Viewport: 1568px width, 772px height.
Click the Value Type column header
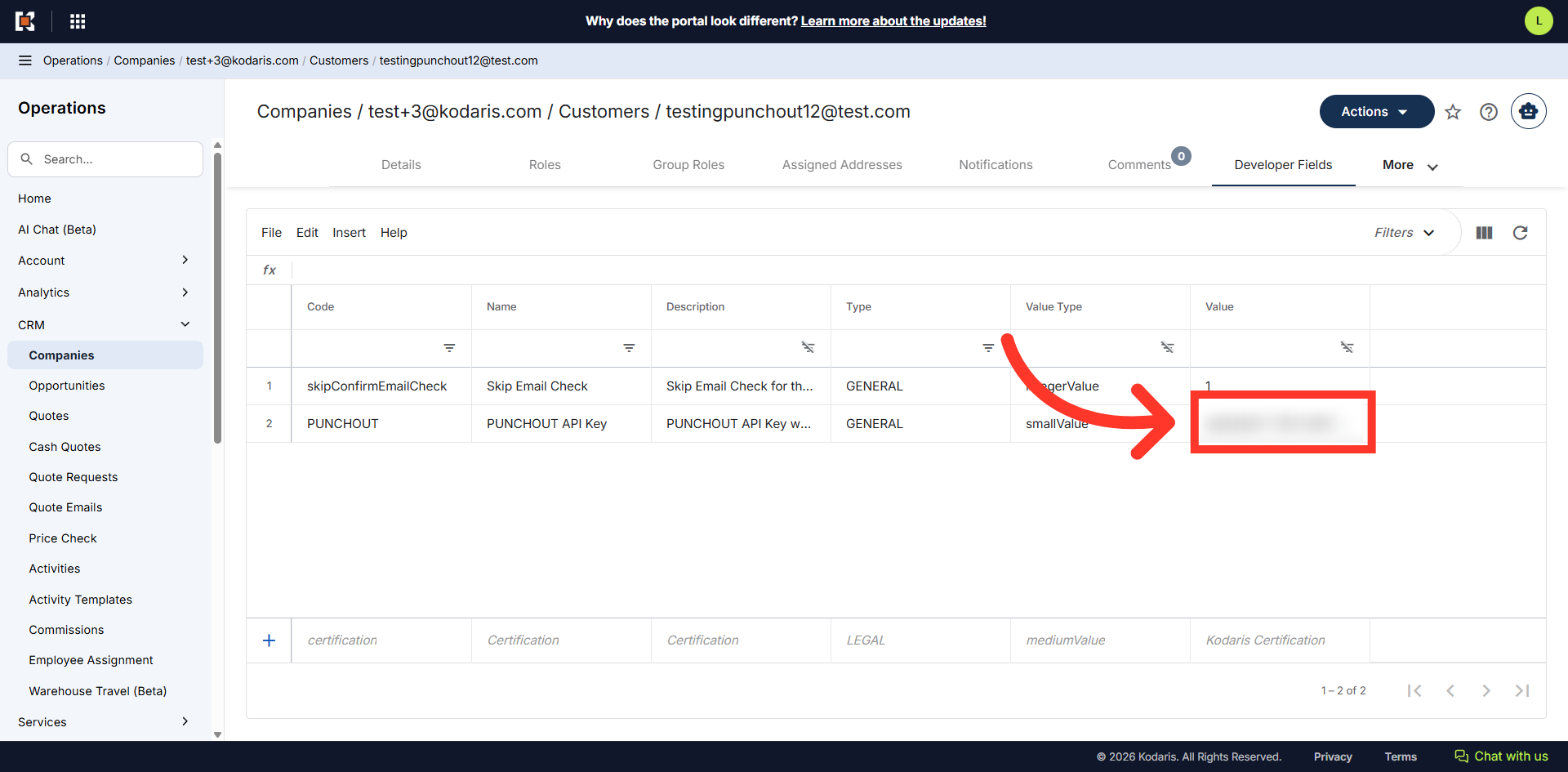pyautogui.click(x=1100, y=307)
